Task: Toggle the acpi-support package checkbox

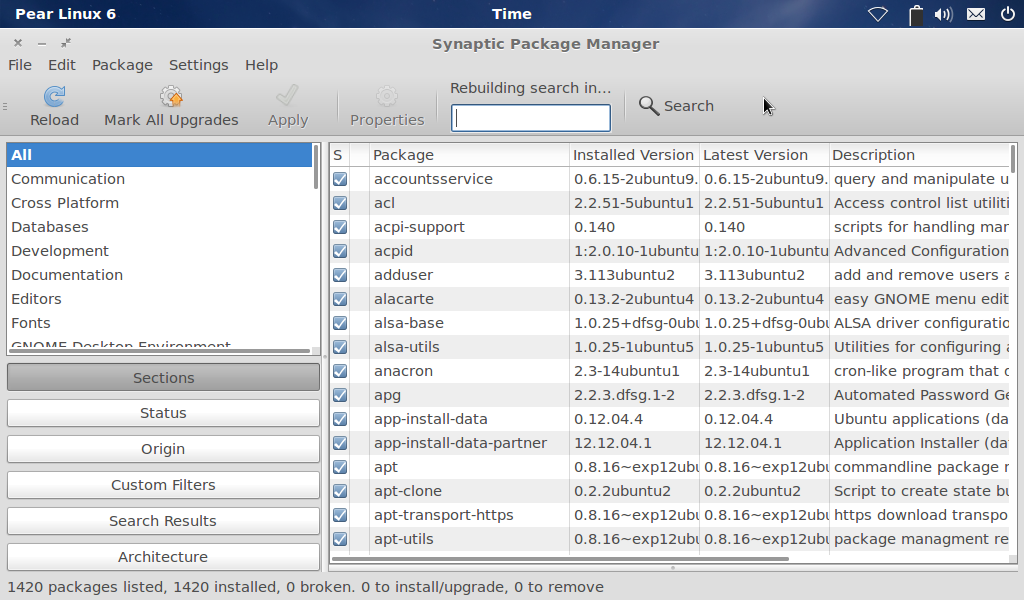Action: point(340,227)
